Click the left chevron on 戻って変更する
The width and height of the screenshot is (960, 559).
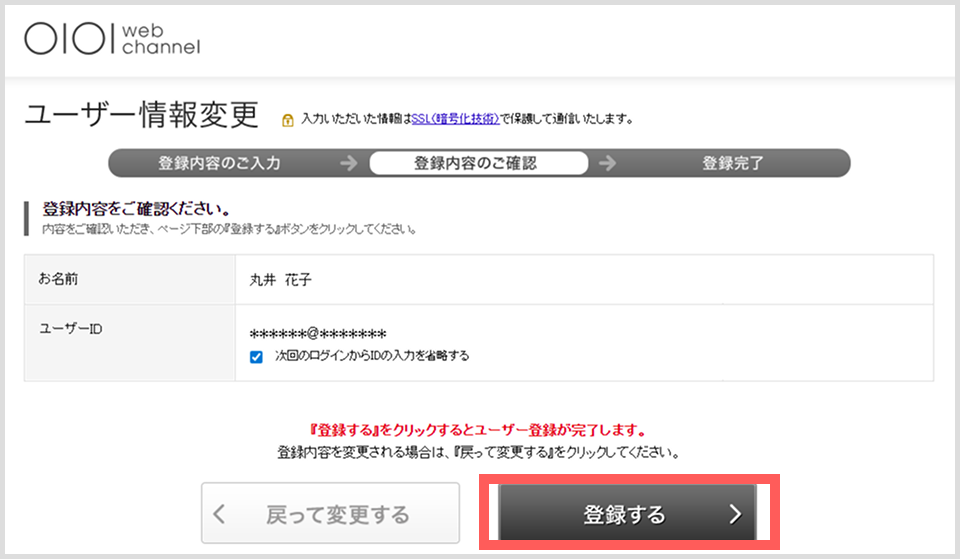click(x=220, y=515)
